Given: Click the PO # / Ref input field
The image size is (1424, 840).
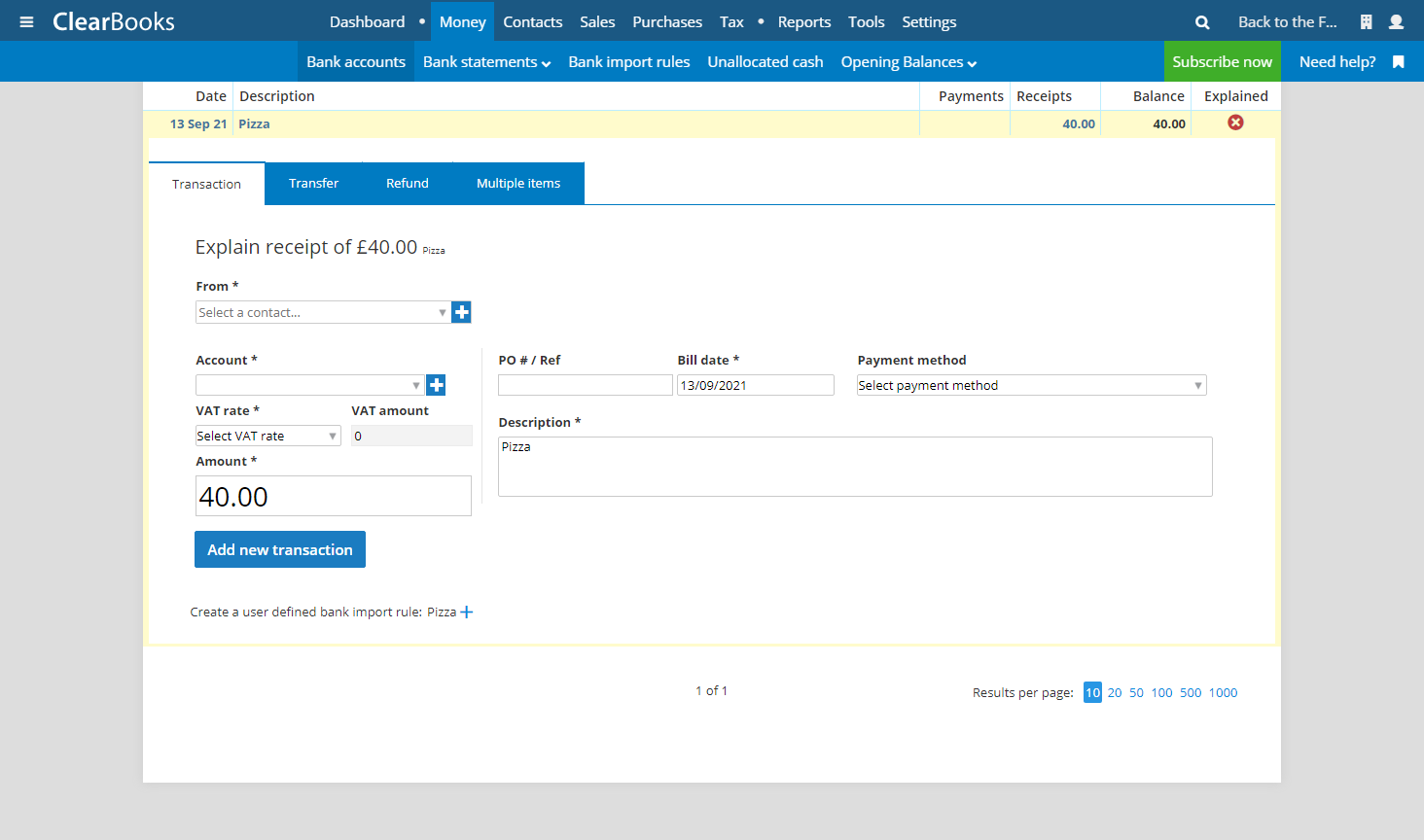Looking at the screenshot, I should [x=585, y=385].
